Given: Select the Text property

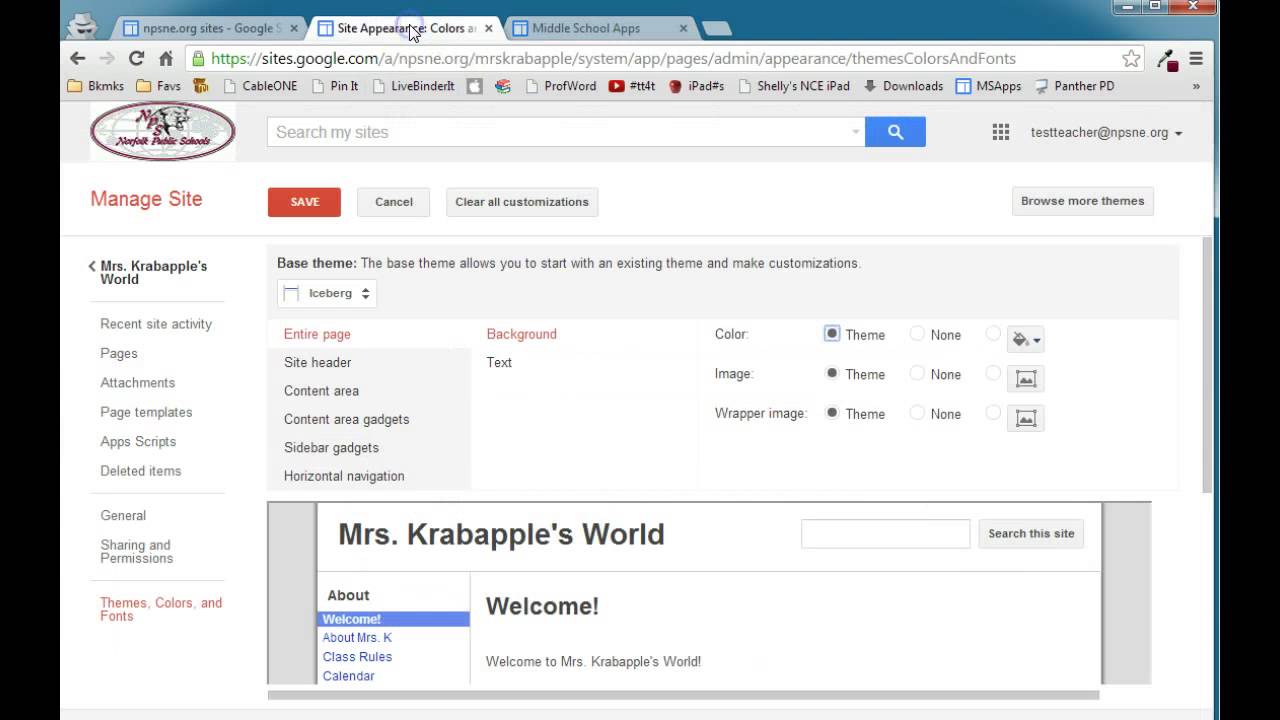Looking at the screenshot, I should pos(499,362).
